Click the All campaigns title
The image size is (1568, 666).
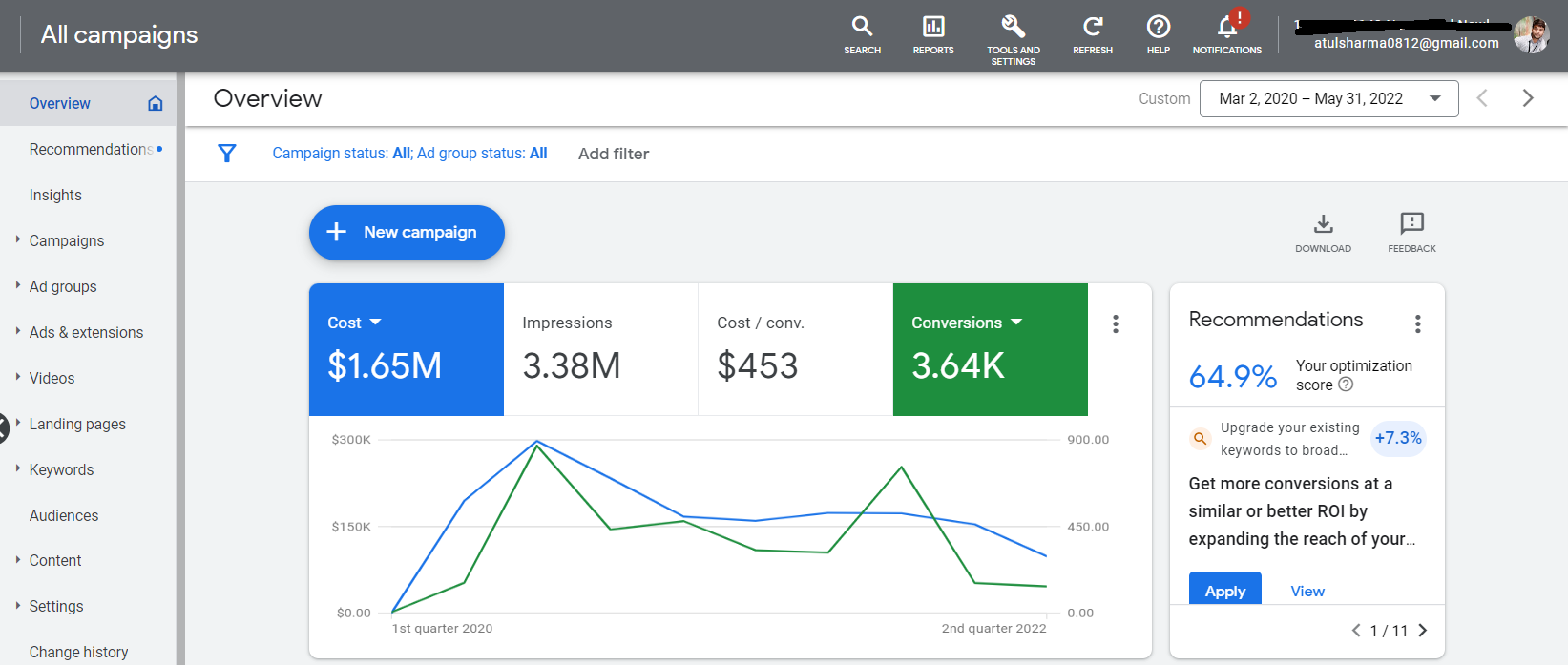(119, 35)
